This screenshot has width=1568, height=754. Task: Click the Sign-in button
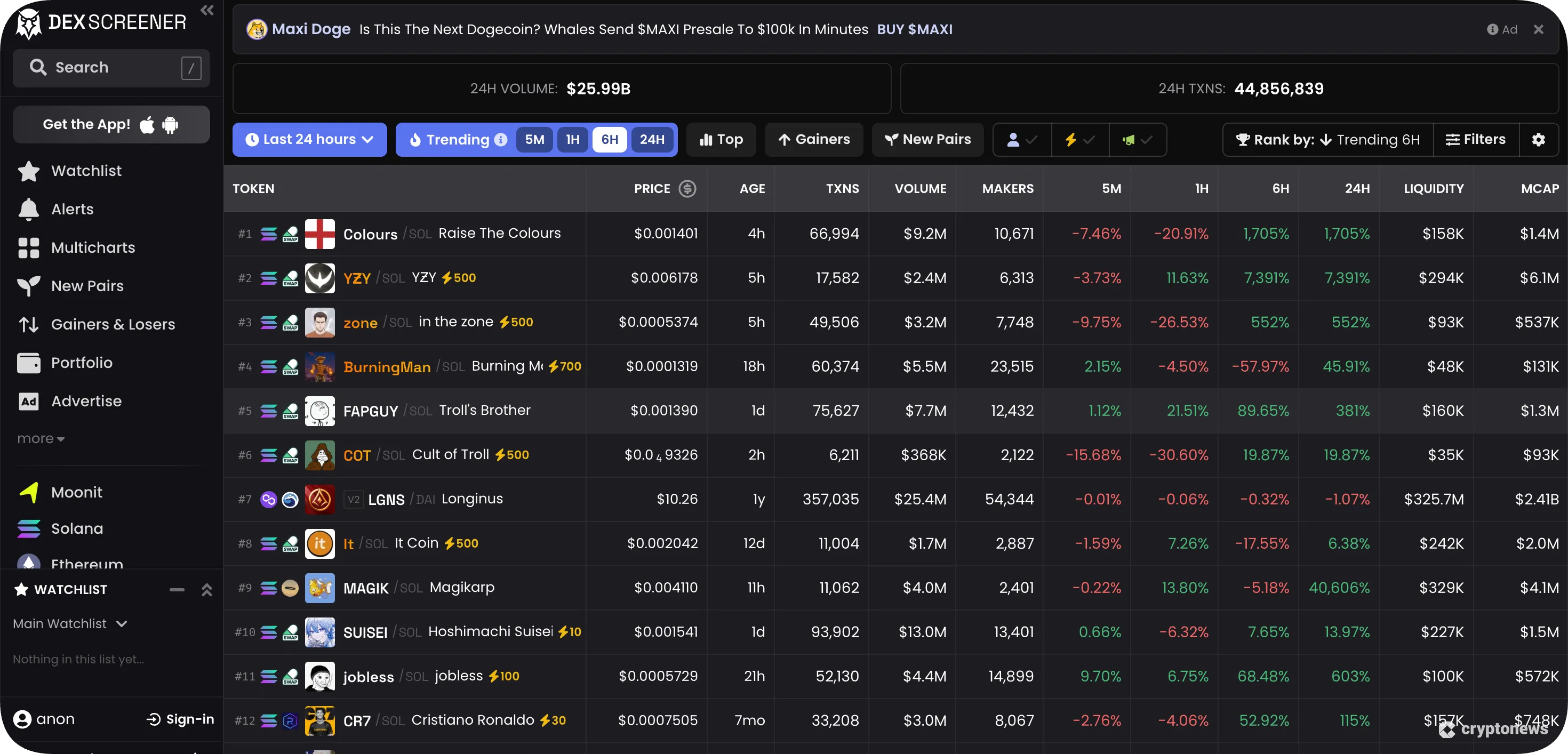coord(180,719)
